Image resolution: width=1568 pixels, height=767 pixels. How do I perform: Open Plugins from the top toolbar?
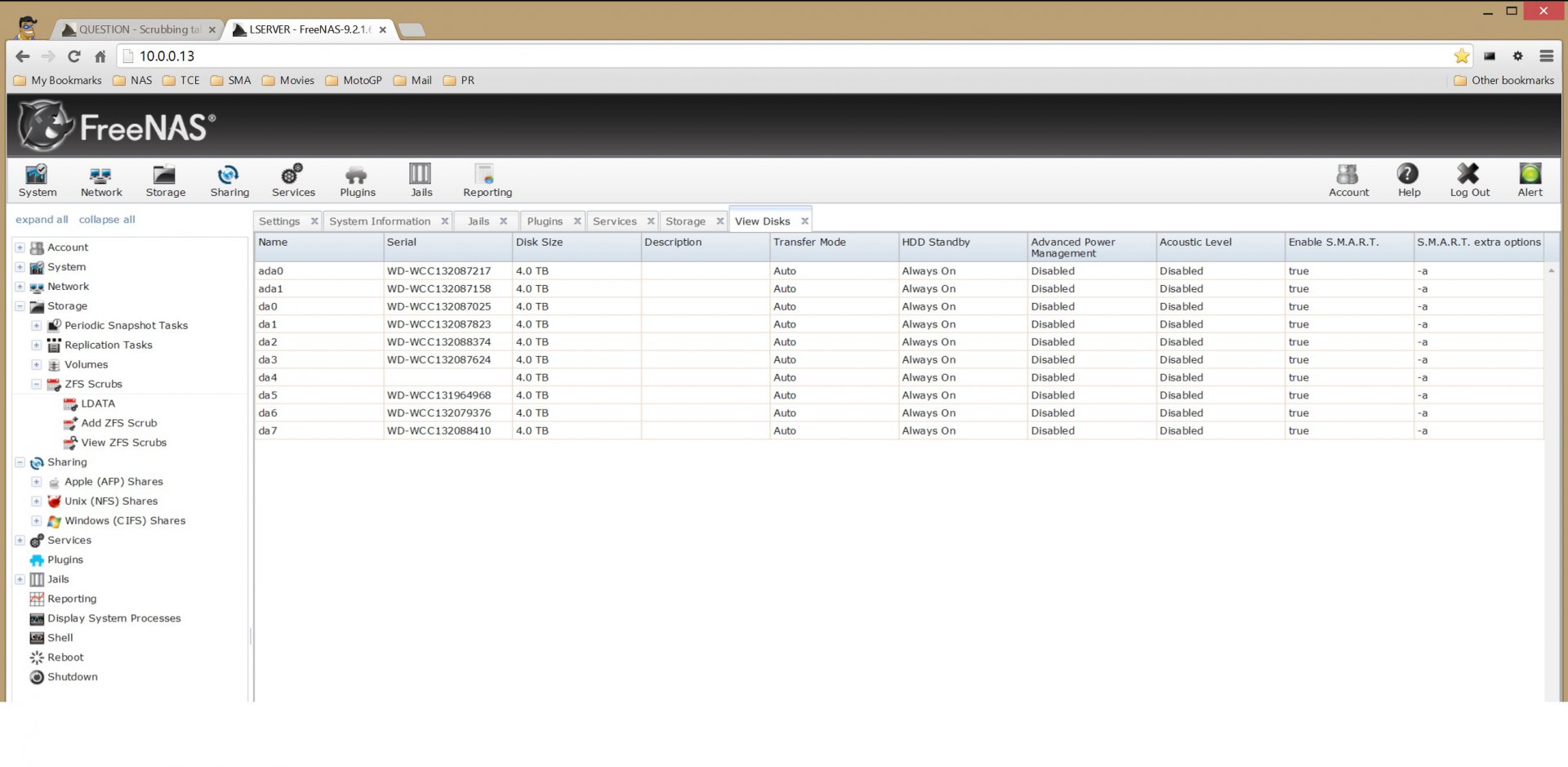(x=357, y=181)
